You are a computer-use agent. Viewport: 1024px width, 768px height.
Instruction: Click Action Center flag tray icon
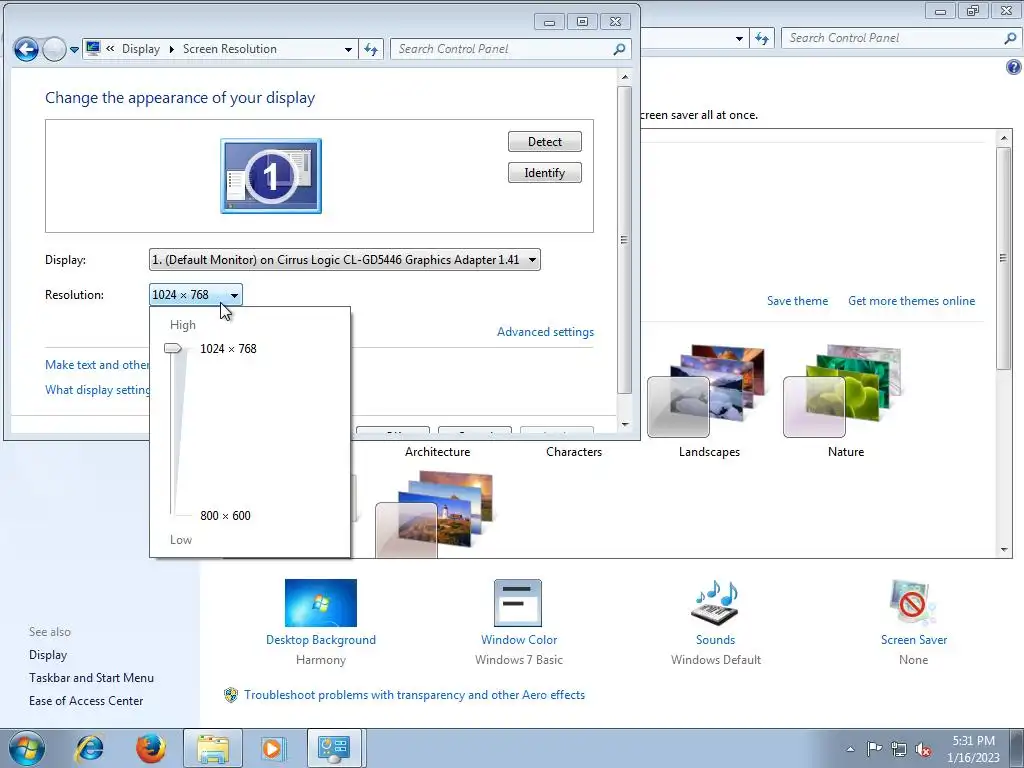coord(874,749)
